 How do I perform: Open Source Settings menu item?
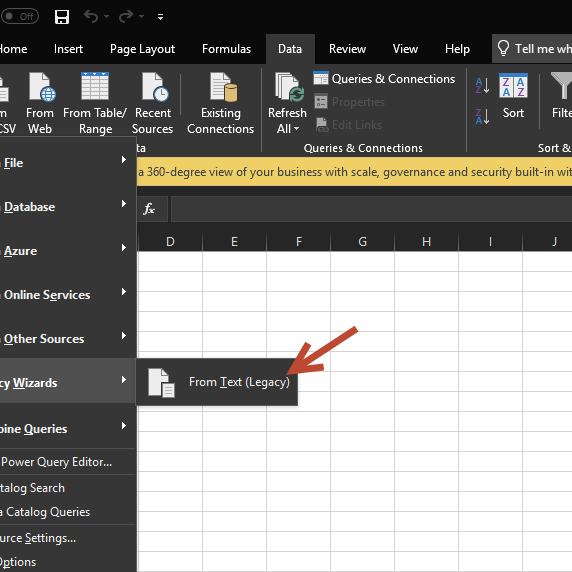(67, 538)
